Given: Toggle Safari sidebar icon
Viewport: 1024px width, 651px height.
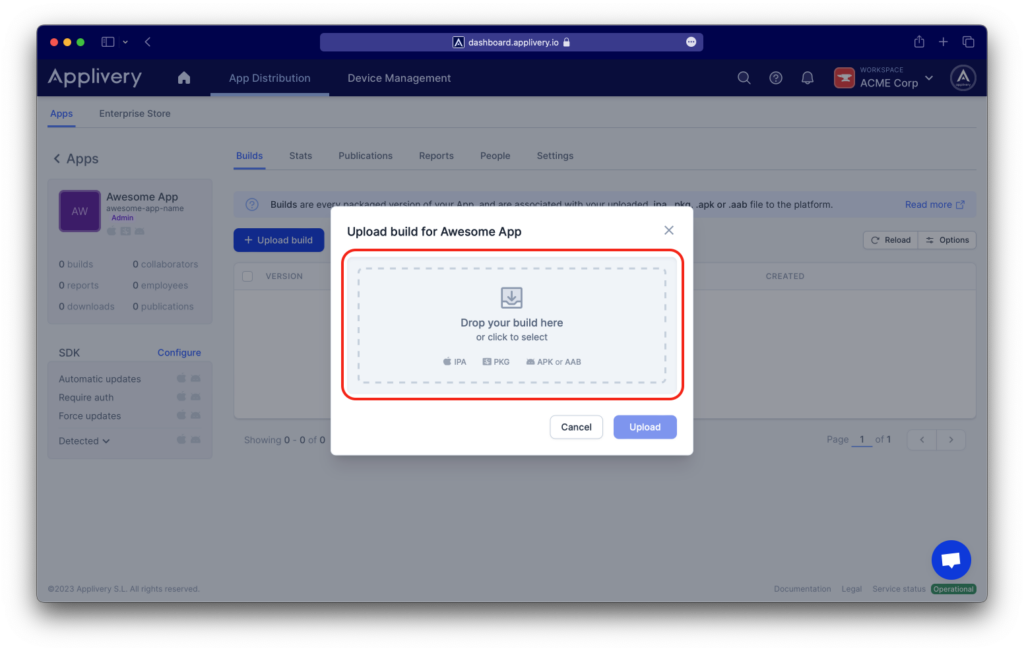Looking at the screenshot, I should (x=108, y=42).
